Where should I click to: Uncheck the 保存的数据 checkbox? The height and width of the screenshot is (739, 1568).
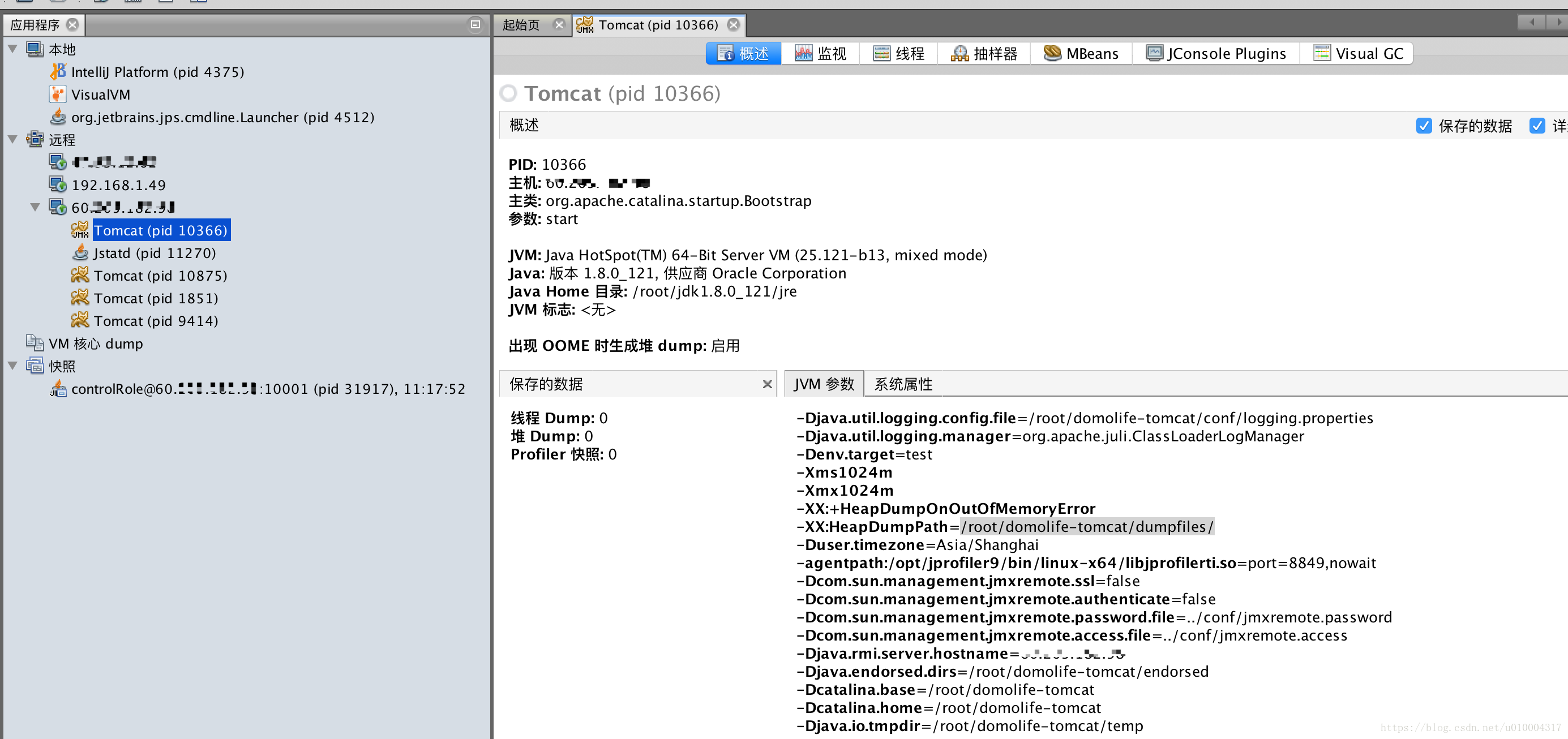[x=1424, y=126]
